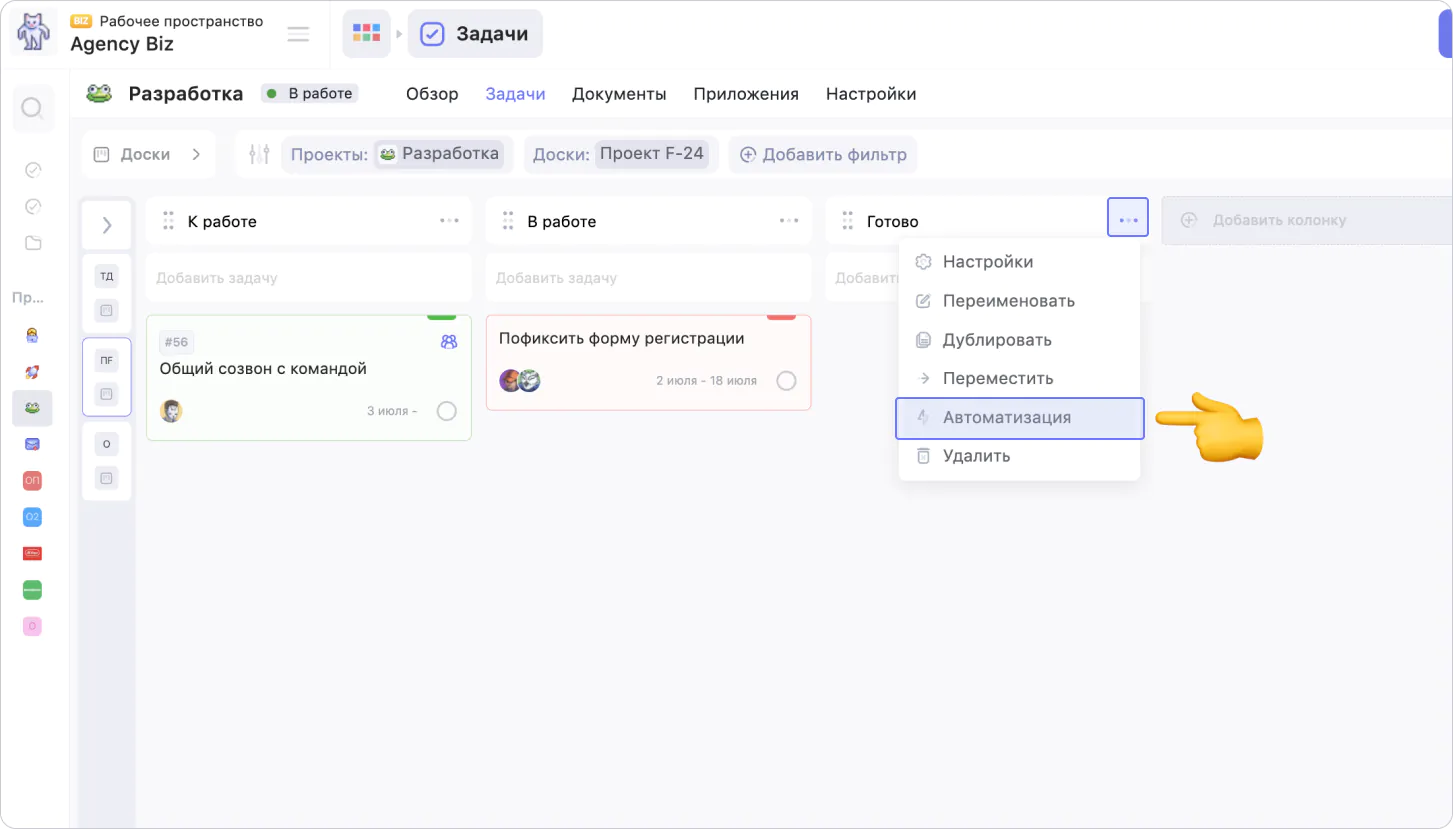Viewport: 1453px width, 829px height.
Task: Mark 'Общий созвон с командой' as complete
Action: click(x=446, y=411)
